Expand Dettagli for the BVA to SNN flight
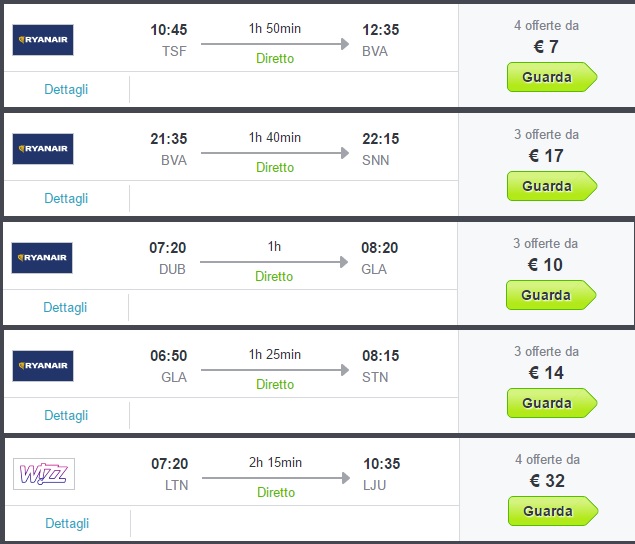The height and width of the screenshot is (544, 635). pos(66,198)
